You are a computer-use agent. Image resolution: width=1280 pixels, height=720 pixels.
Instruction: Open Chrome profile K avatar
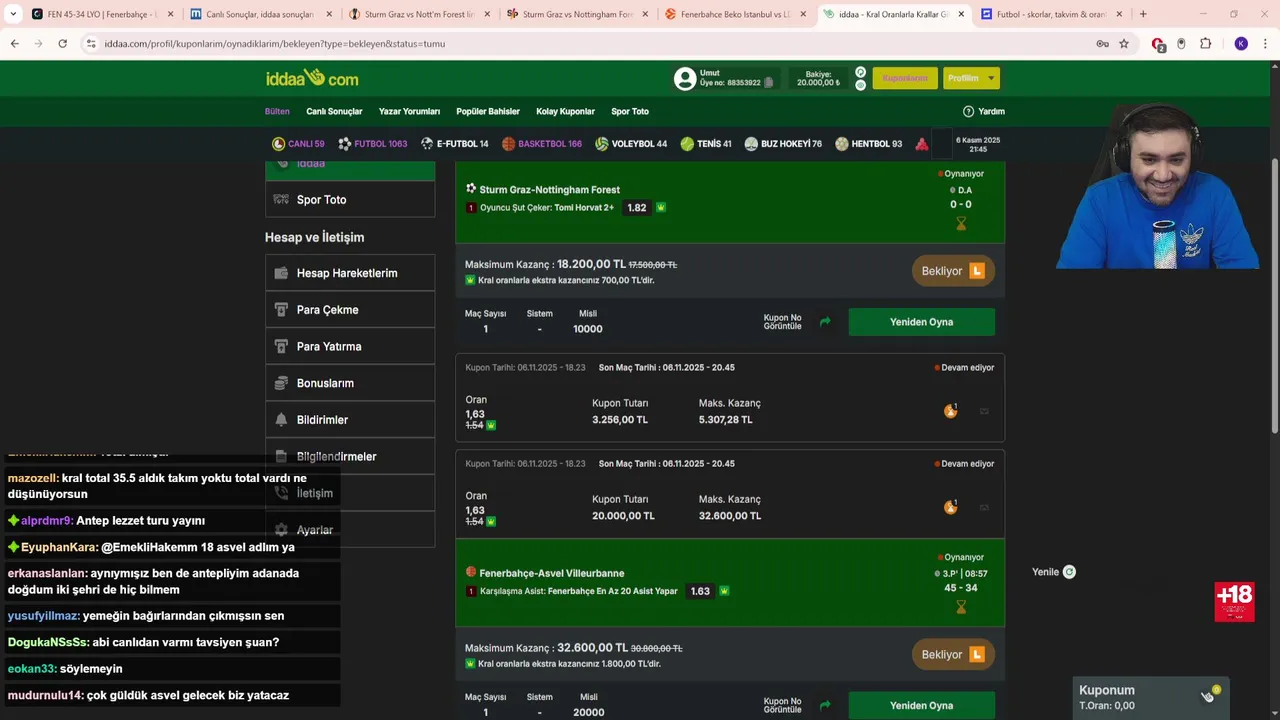click(x=1241, y=44)
